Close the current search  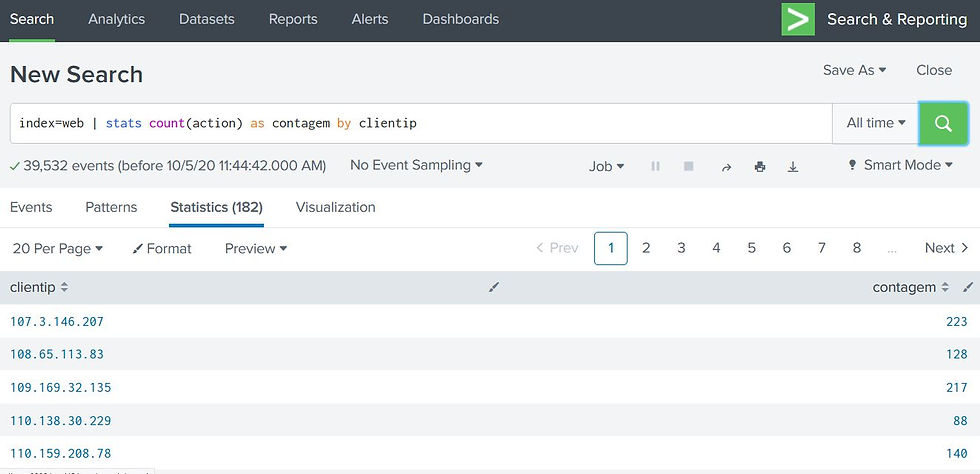click(x=934, y=70)
